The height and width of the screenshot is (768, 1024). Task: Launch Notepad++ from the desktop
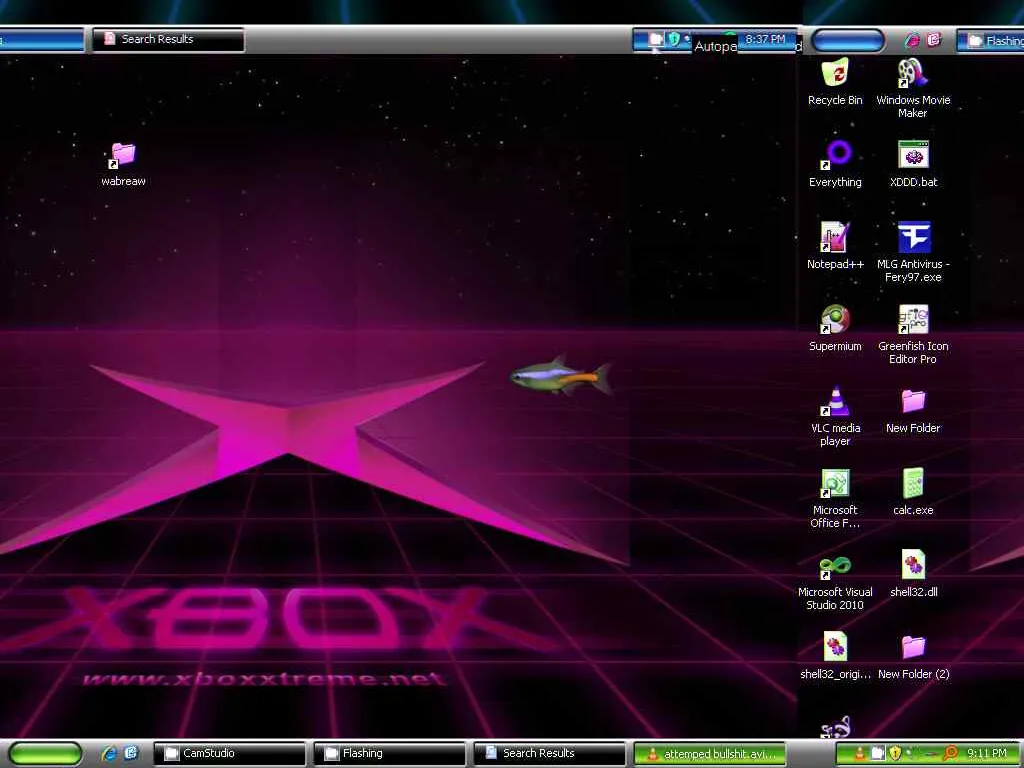pyautogui.click(x=835, y=246)
